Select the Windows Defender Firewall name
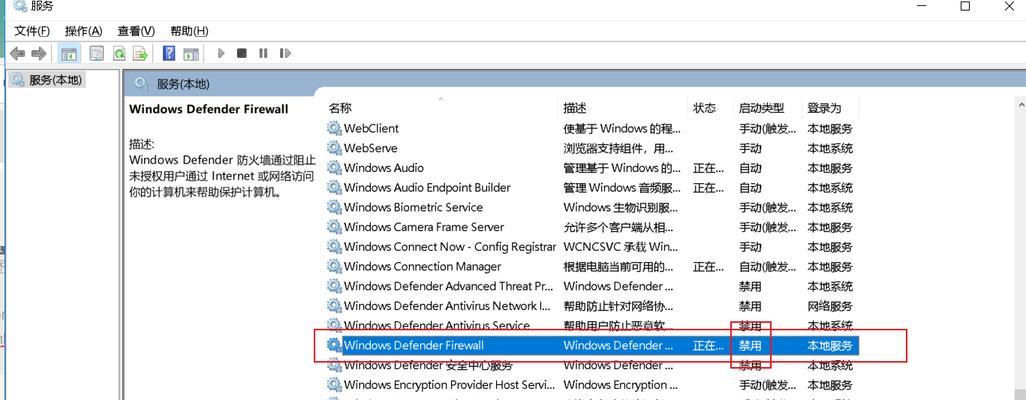Viewport: 1026px width, 400px height. tap(414, 345)
